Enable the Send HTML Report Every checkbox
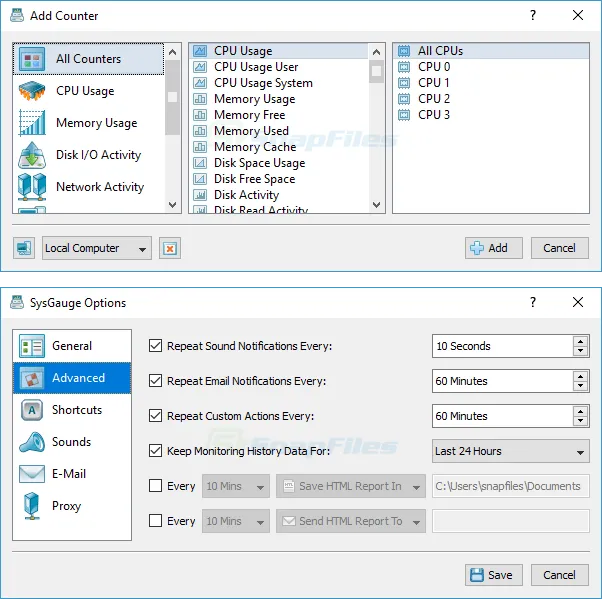 coord(155,521)
